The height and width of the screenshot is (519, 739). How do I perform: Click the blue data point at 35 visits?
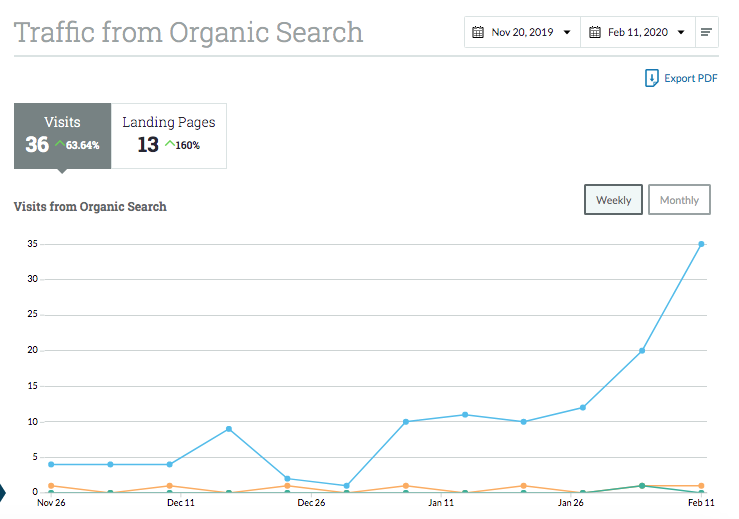pyautogui.click(x=701, y=244)
